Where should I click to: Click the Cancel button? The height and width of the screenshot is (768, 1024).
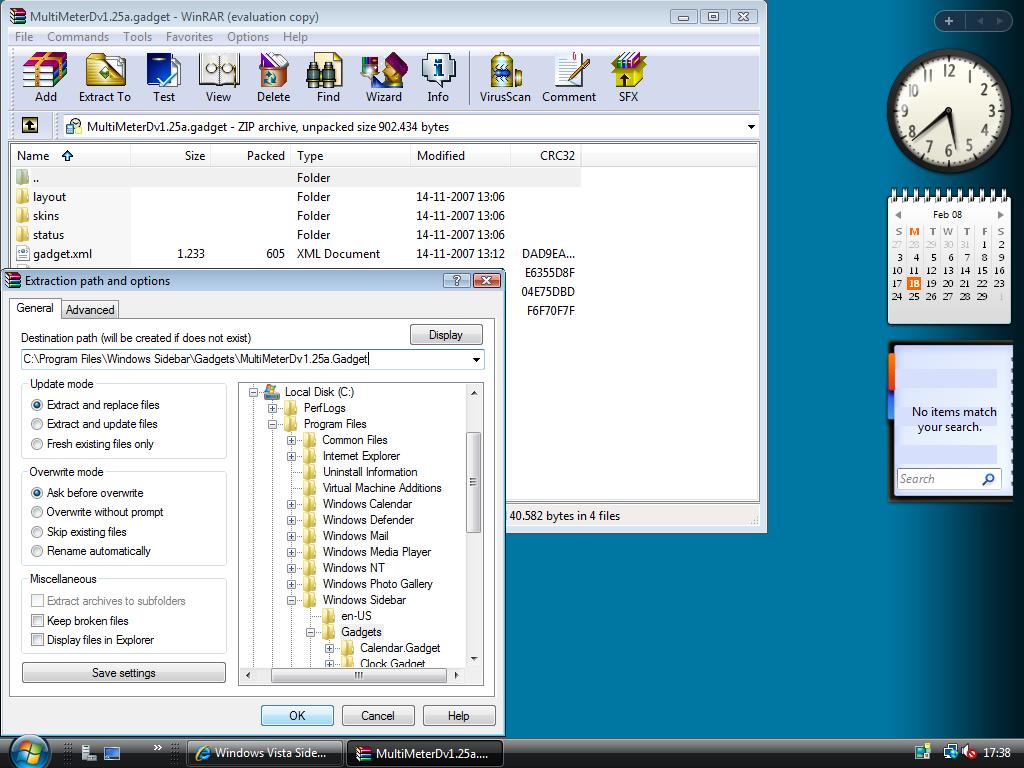pyautogui.click(x=378, y=716)
